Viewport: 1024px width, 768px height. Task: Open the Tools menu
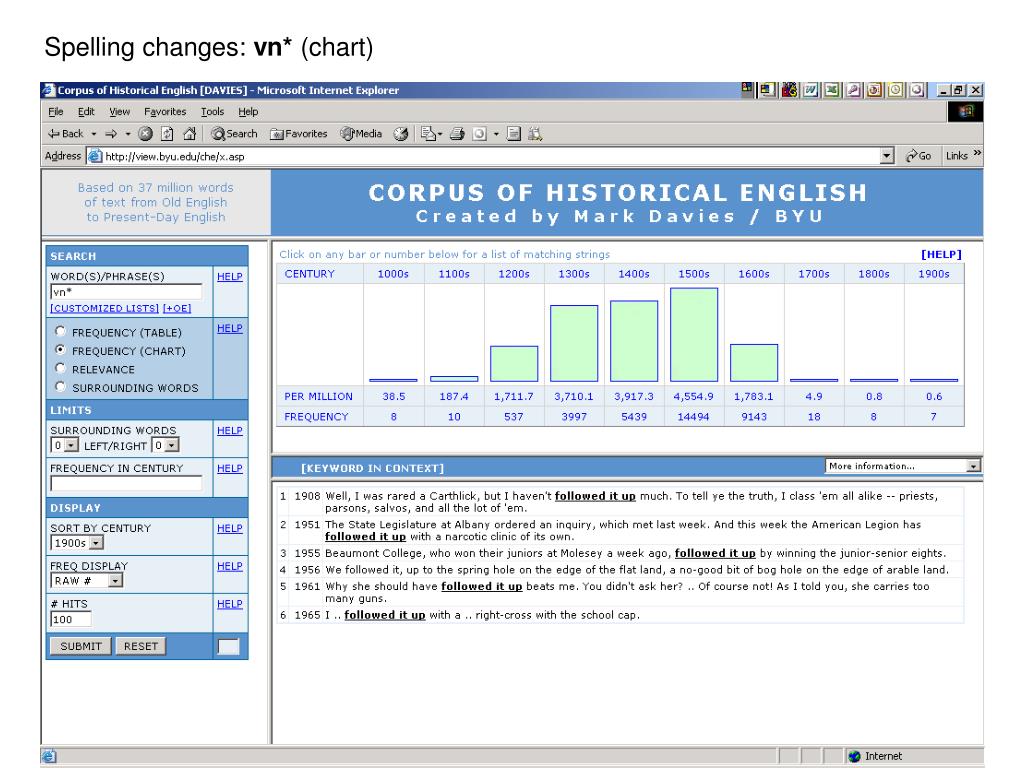[x=212, y=112]
